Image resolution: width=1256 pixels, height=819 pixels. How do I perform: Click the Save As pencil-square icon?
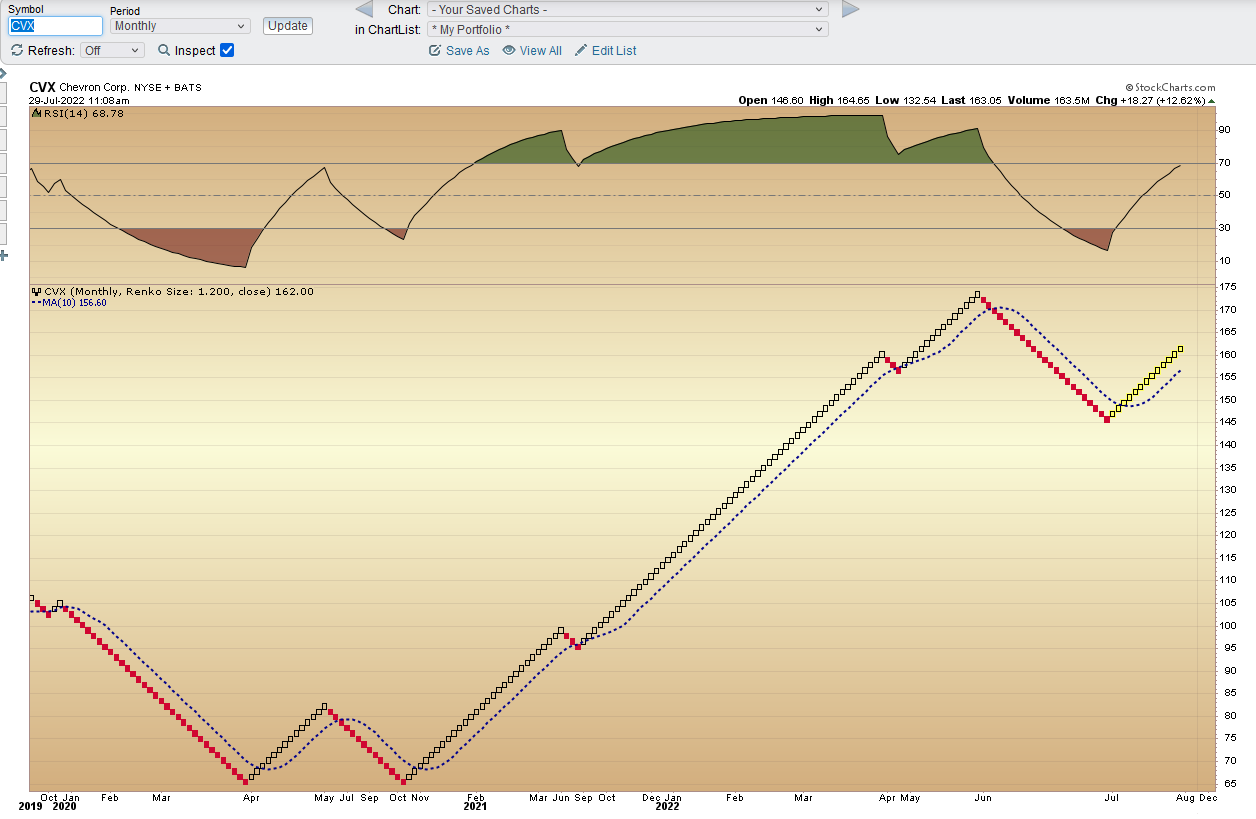(x=434, y=50)
